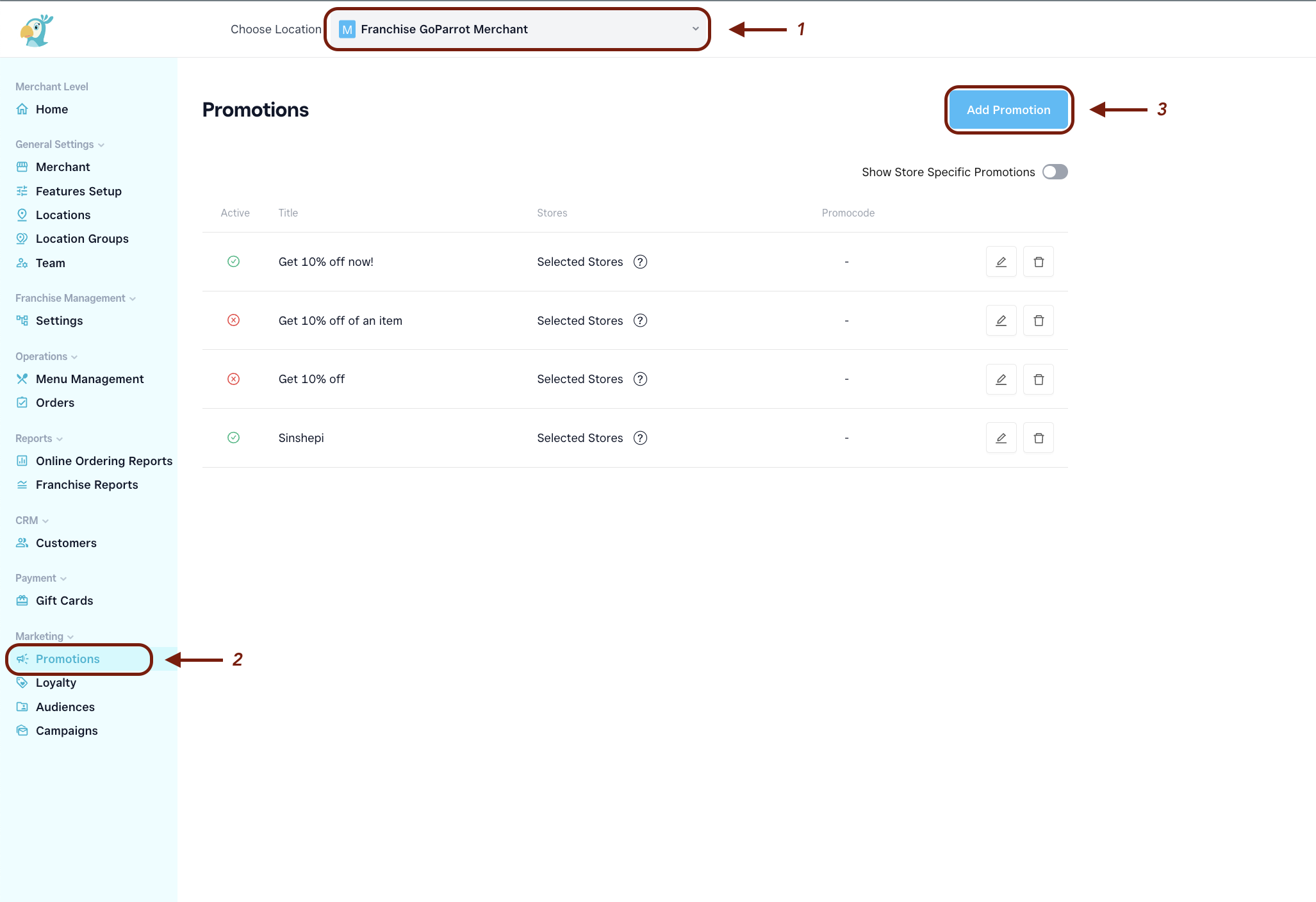The image size is (1316, 902).
Task: Open the 'Loyalty' menu item
Action: pos(55,683)
